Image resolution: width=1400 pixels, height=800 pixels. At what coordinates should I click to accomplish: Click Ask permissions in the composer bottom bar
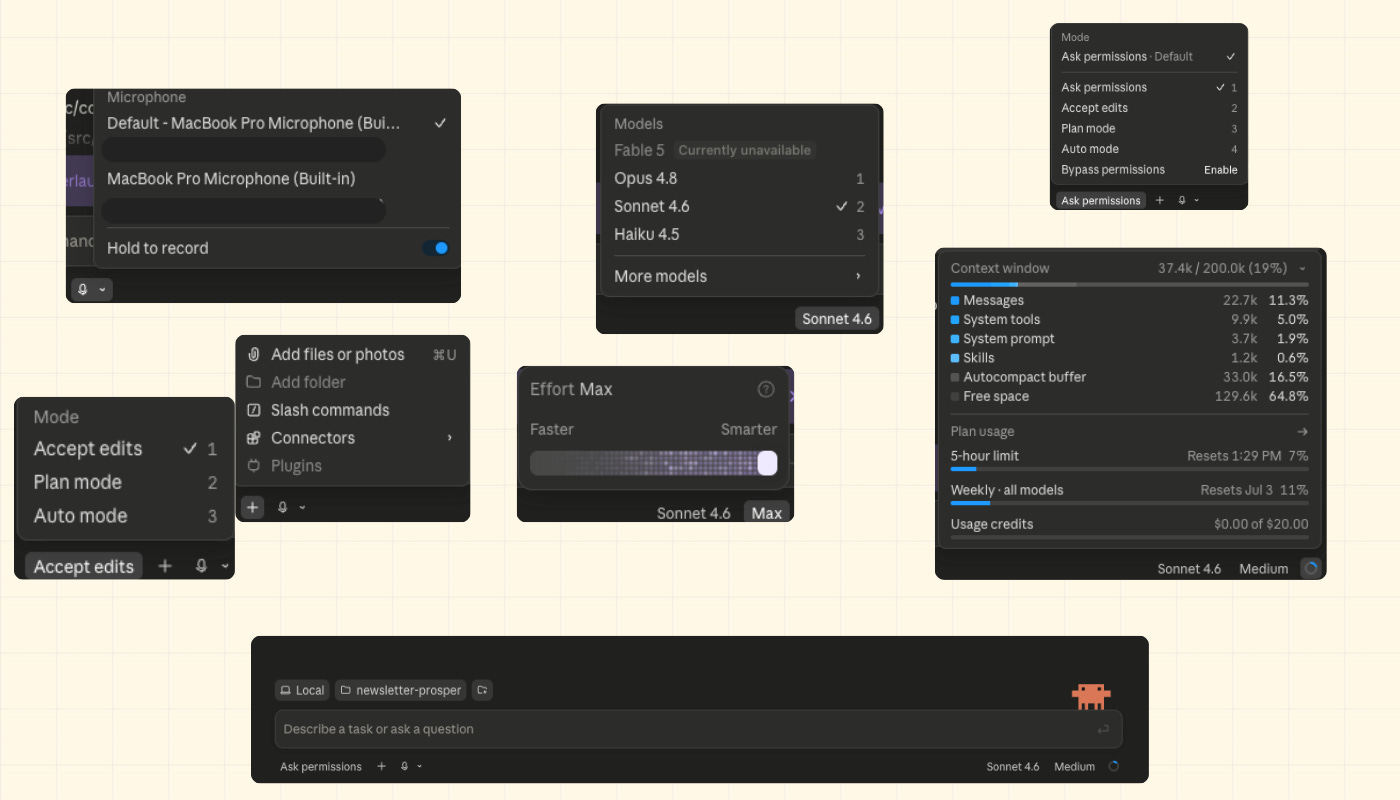click(321, 767)
